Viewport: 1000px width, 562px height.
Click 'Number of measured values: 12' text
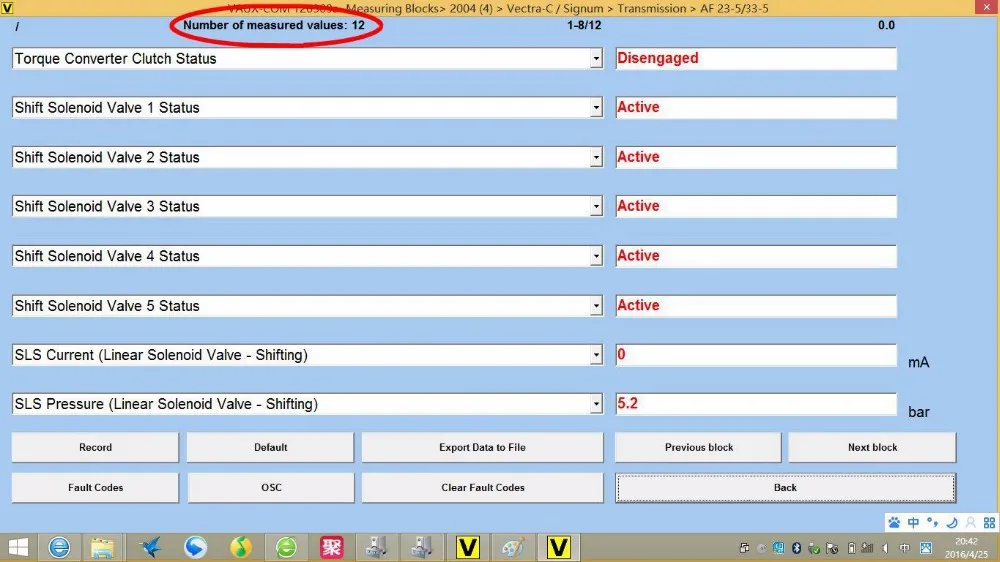pos(274,26)
